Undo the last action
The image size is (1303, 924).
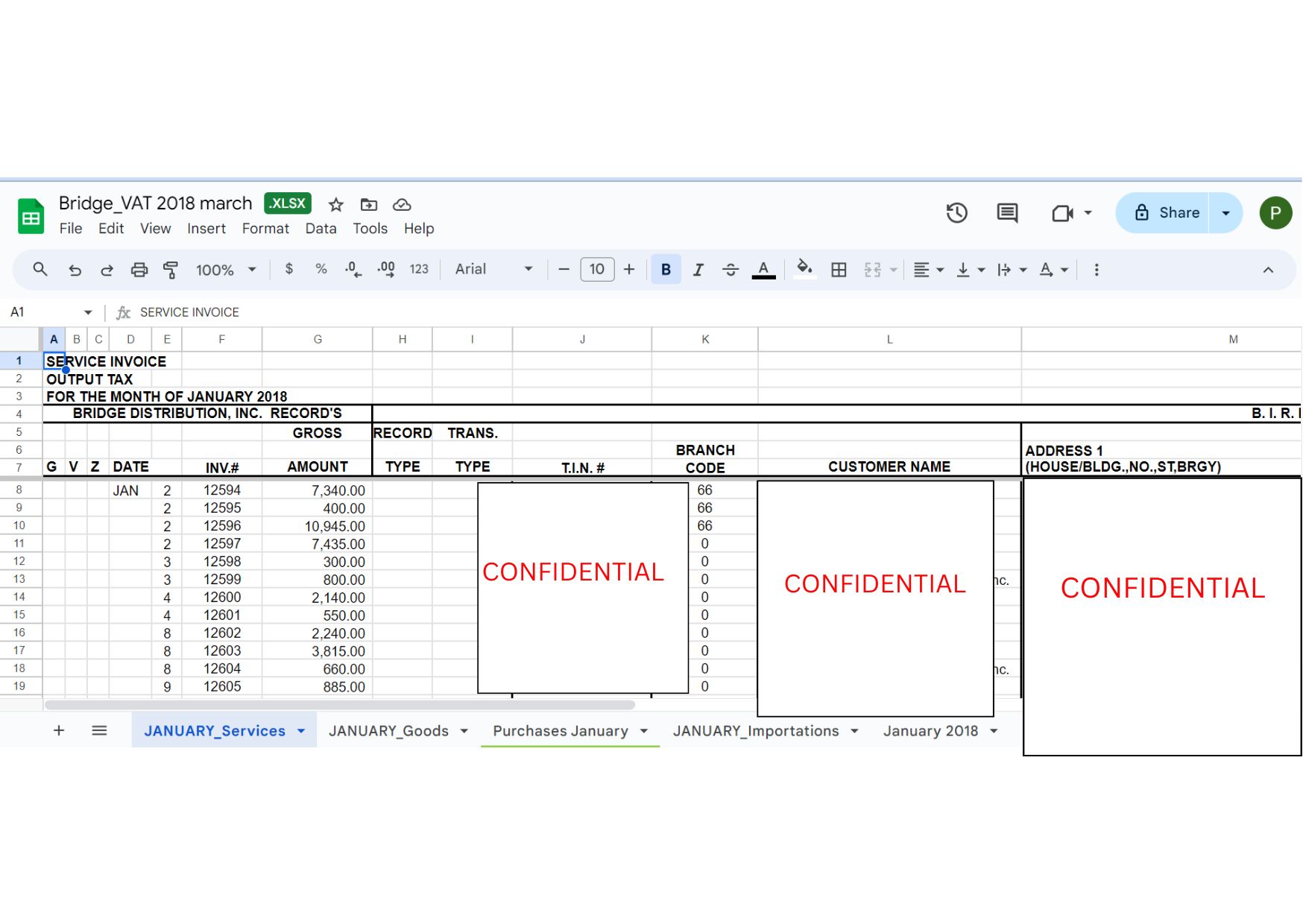coord(75,270)
